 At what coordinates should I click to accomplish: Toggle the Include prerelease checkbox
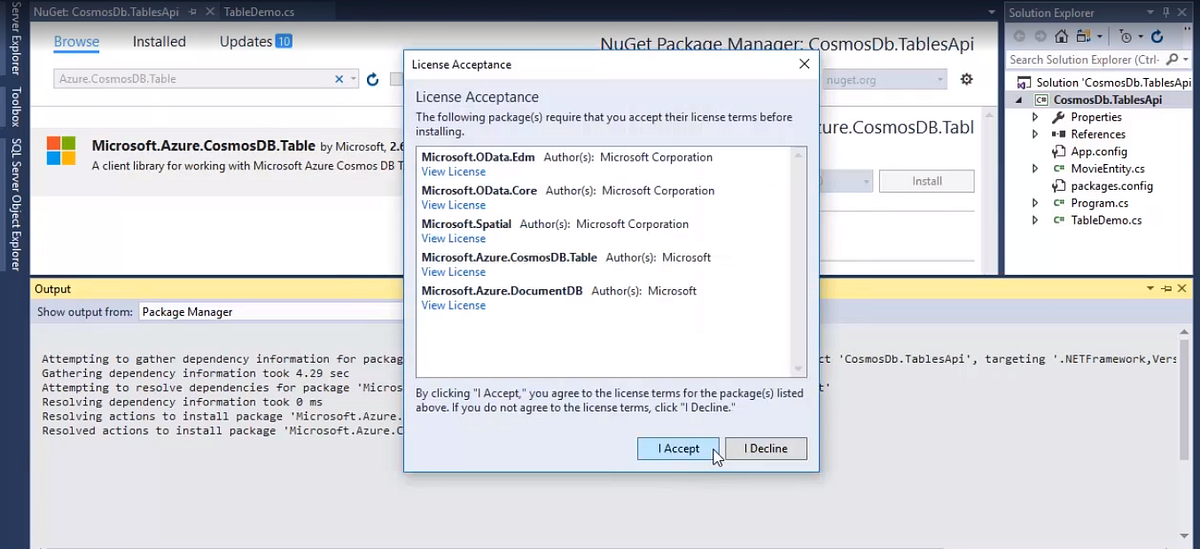(396, 79)
